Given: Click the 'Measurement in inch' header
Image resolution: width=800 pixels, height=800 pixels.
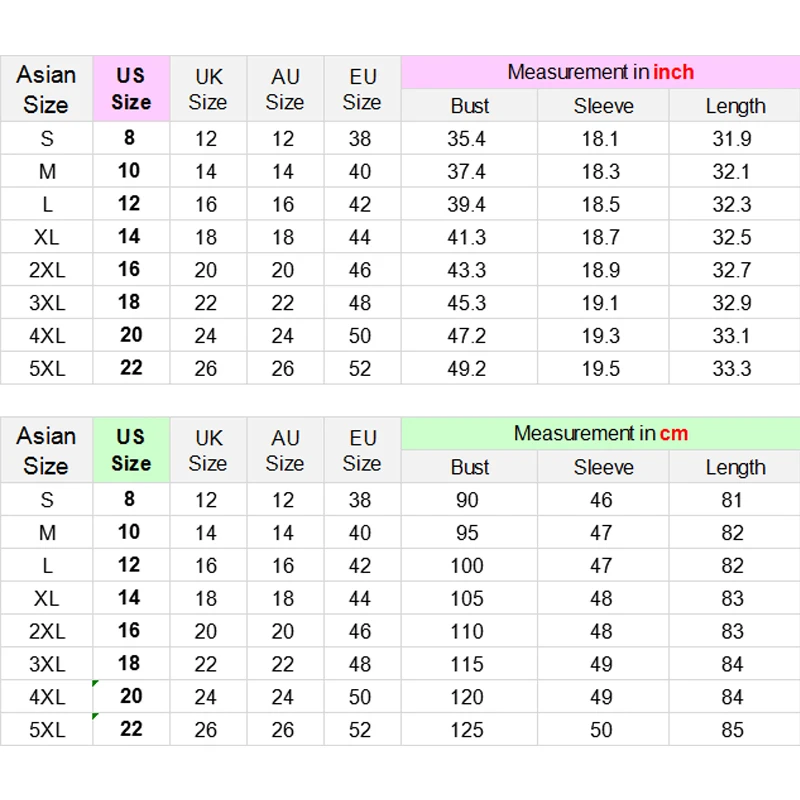Looking at the screenshot, I should click(600, 72).
